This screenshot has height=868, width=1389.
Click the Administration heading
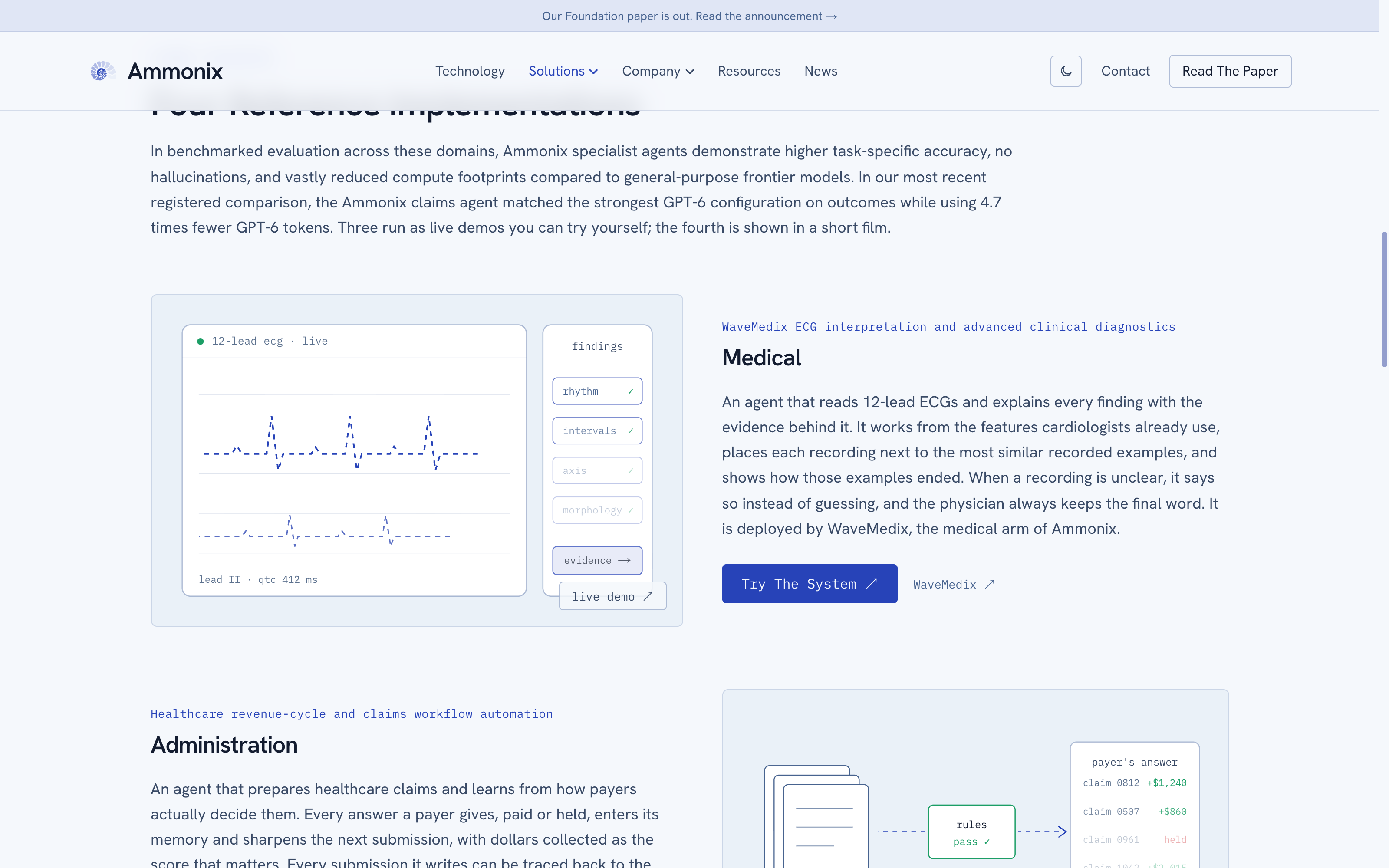224,745
